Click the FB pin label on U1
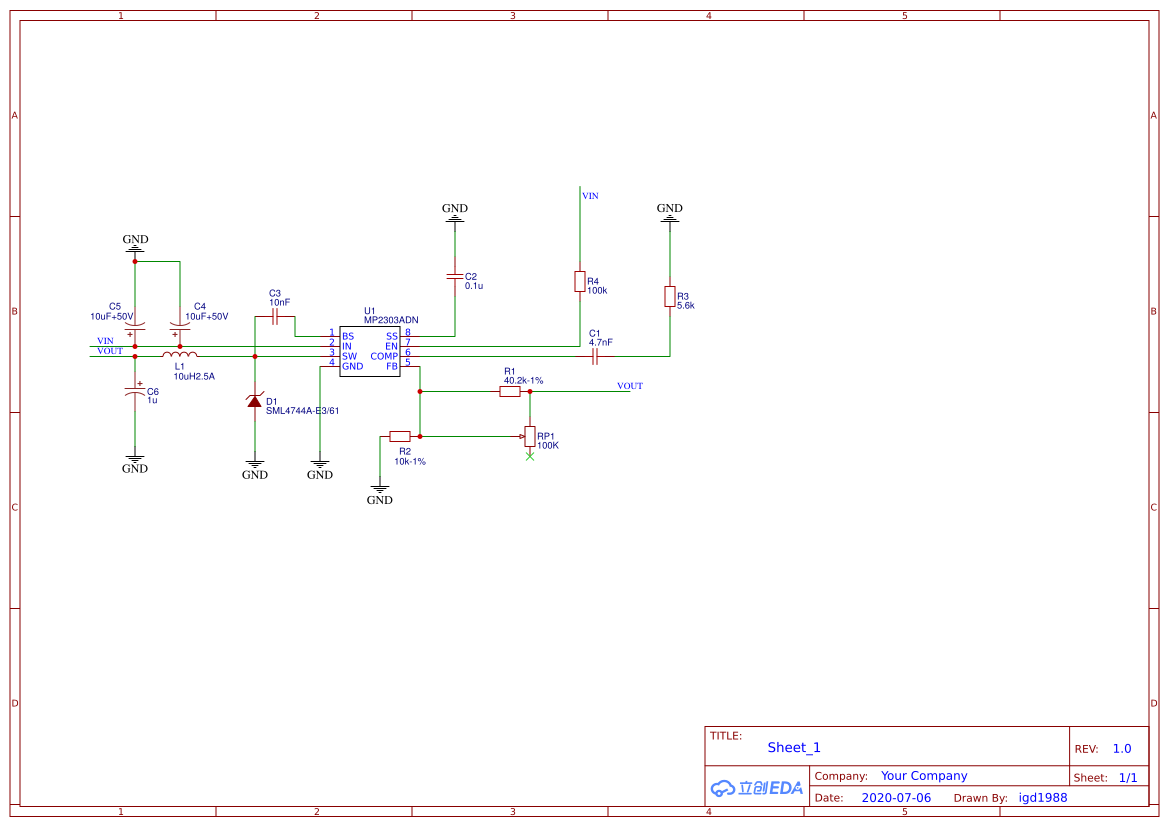Image resolution: width=1169 pixels, height=827 pixels. coord(392,366)
